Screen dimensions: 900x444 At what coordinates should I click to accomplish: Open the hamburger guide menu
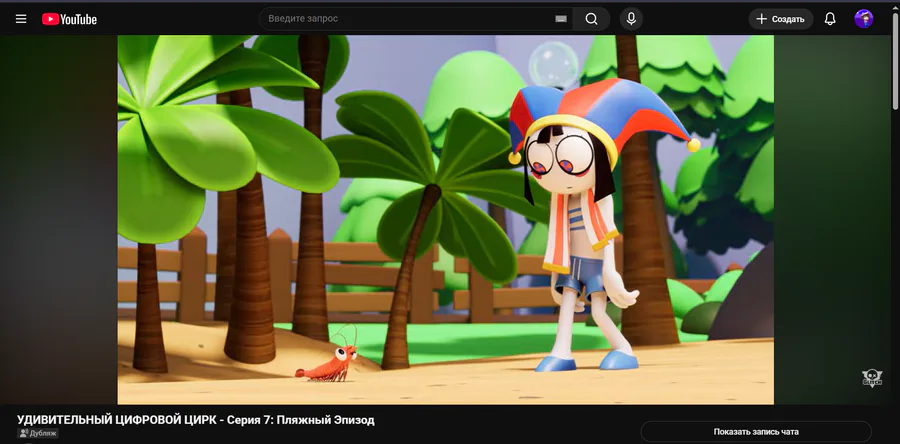pos(21,19)
